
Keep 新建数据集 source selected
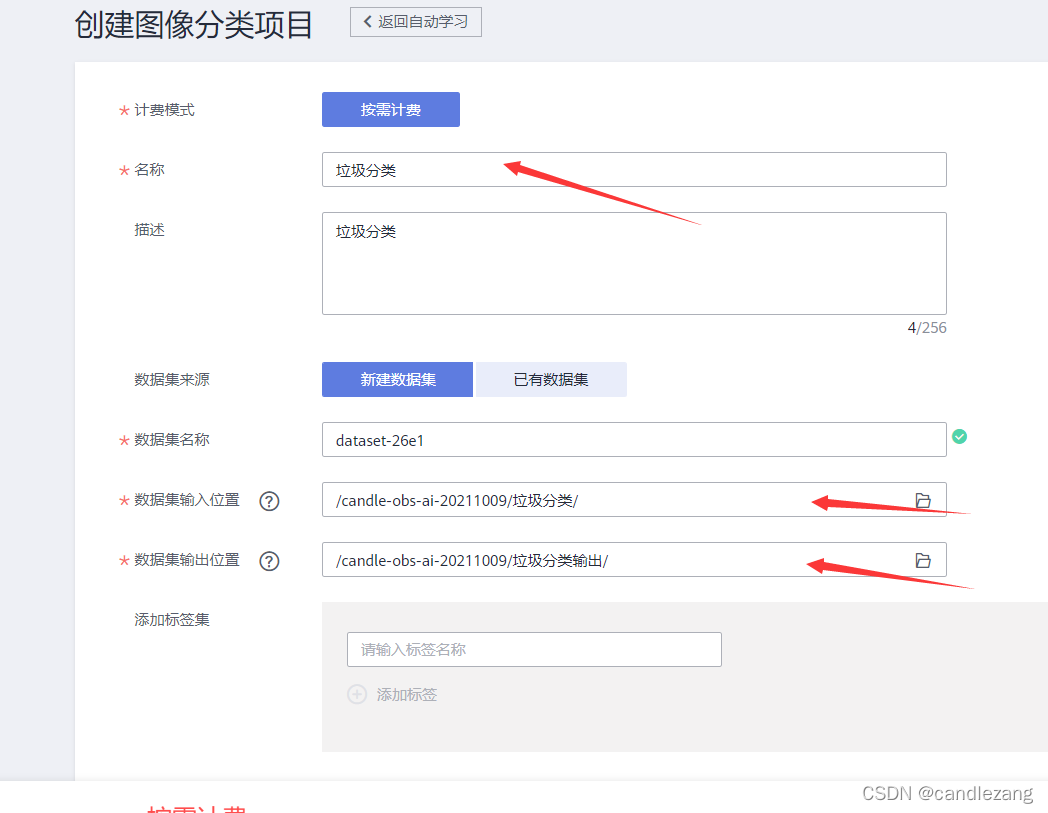coord(396,379)
